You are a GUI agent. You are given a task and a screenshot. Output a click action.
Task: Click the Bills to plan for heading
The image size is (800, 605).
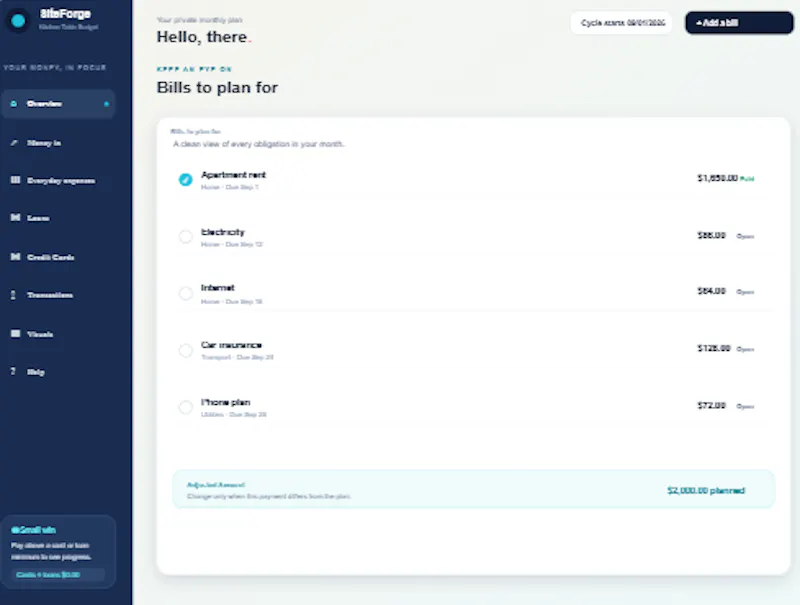(217, 88)
